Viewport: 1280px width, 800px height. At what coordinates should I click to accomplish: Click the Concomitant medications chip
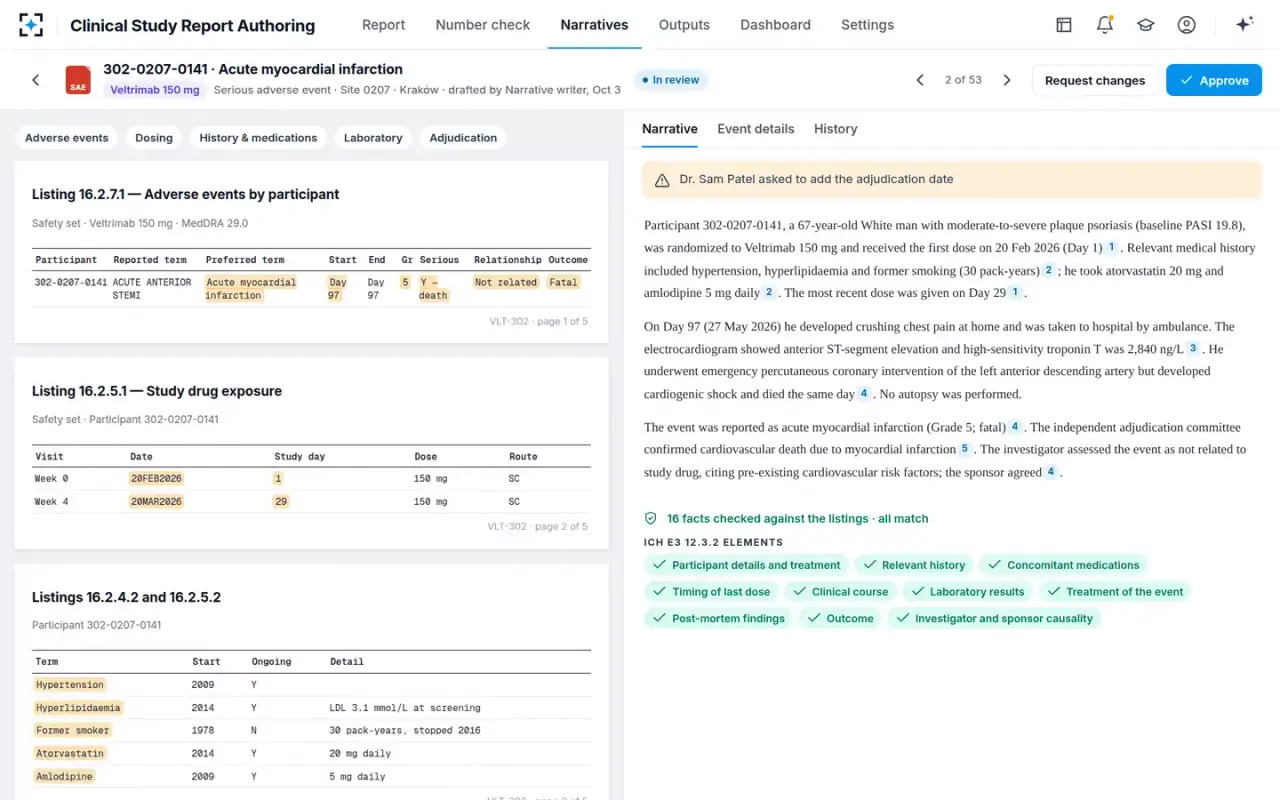1063,565
